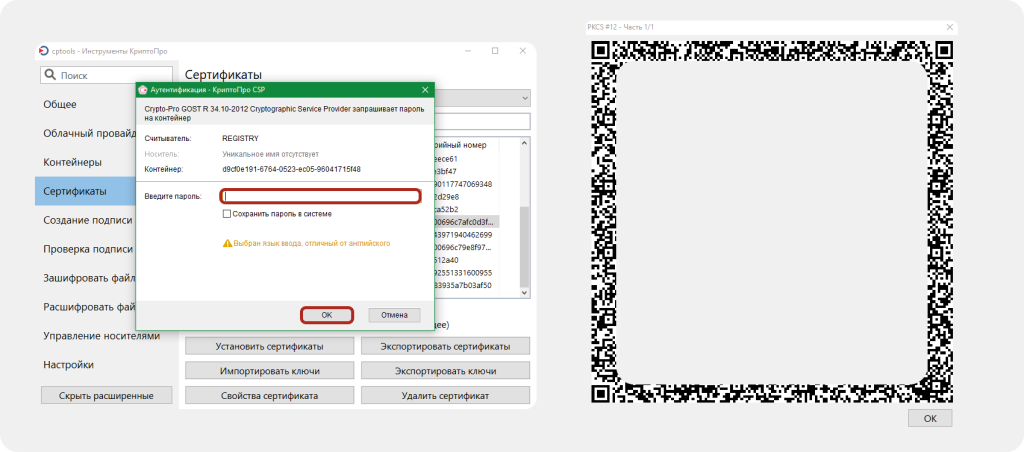Enable the save password in system checkbox

point(227,214)
